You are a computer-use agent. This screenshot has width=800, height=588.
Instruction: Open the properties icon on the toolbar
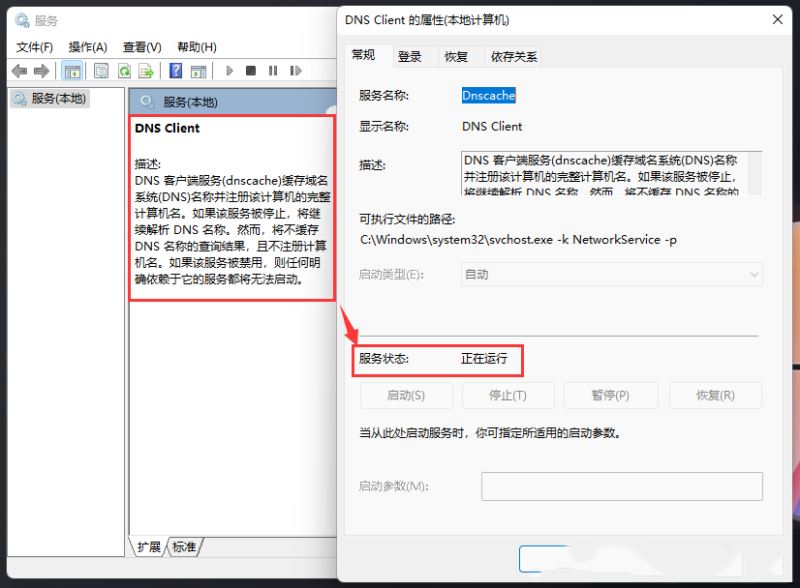click(x=101, y=70)
